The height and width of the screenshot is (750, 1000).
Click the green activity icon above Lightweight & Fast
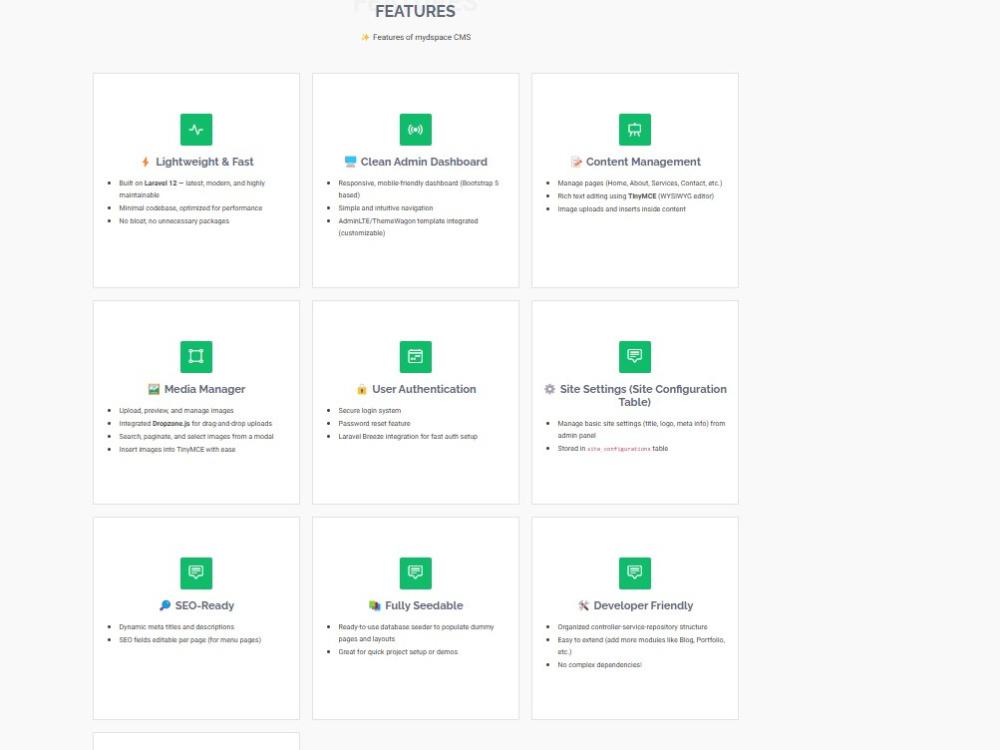tap(196, 129)
